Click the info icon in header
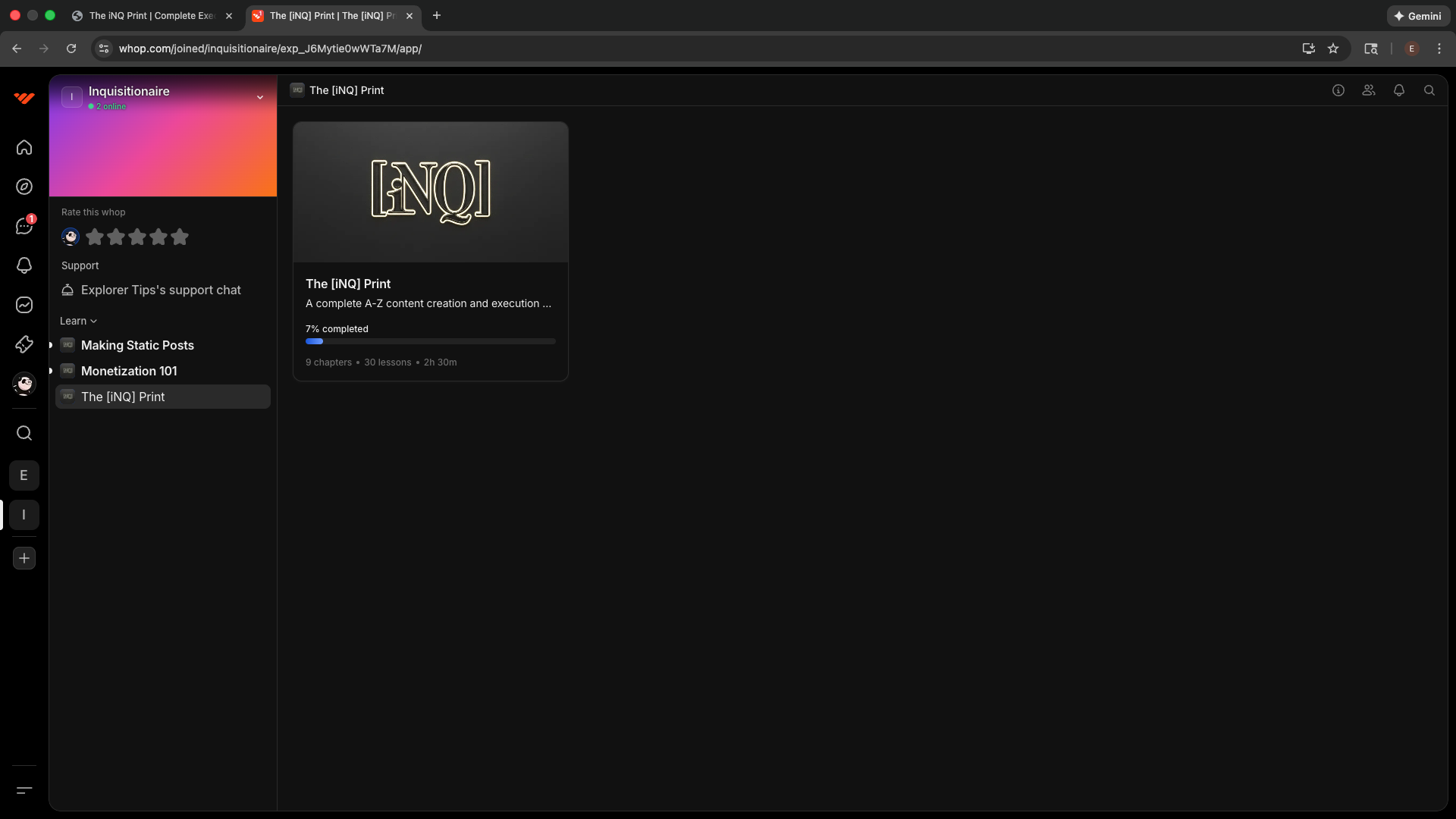 [x=1338, y=90]
